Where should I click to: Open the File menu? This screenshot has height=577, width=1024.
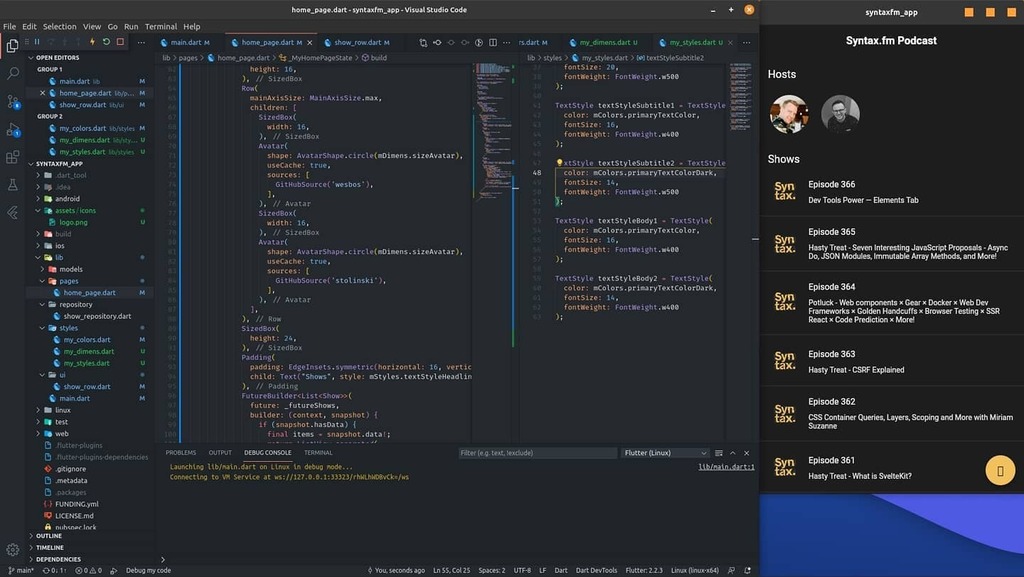[9, 27]
